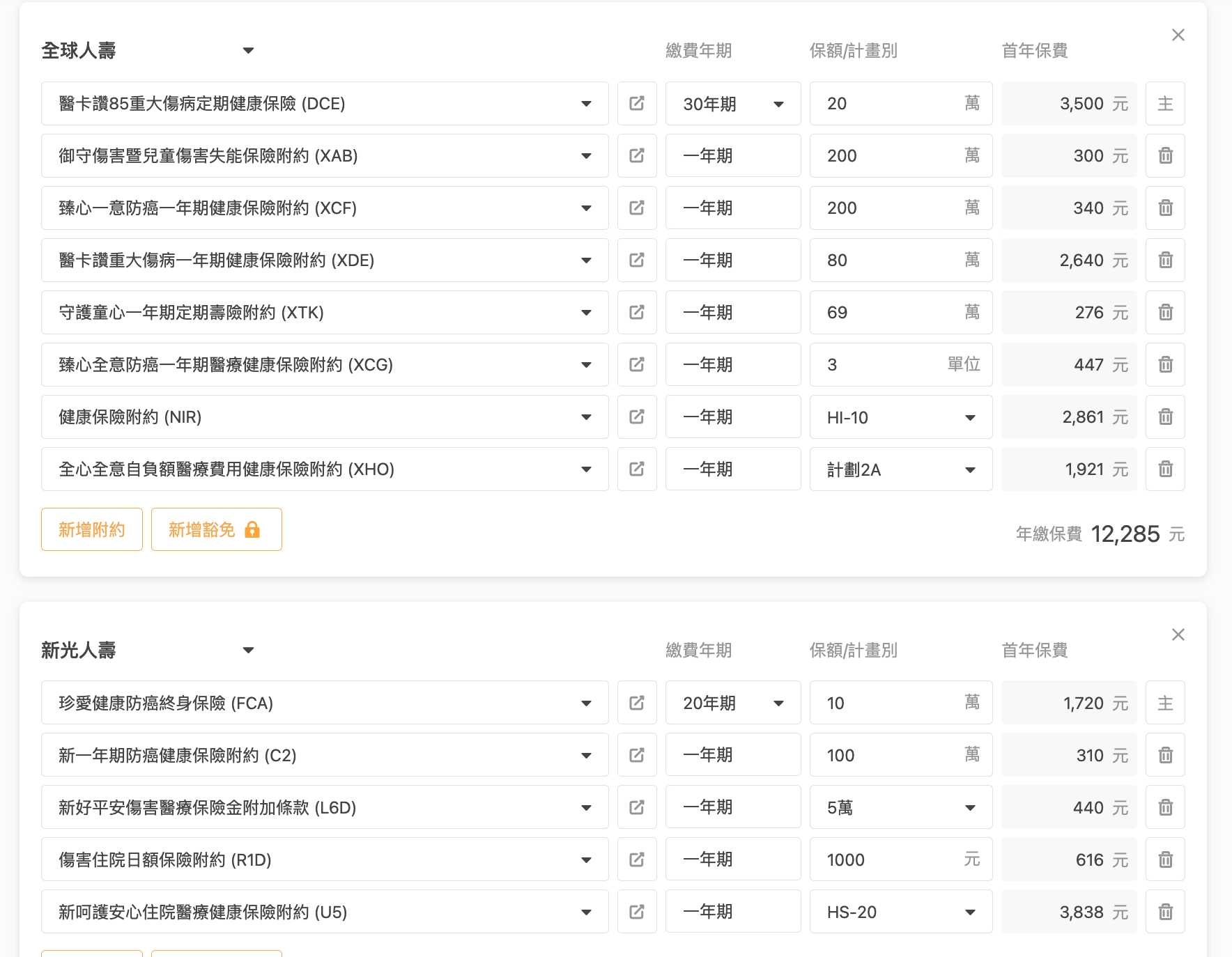1232x957 pixels.
Task: Open external link for DCE product
Action: [x=637, y=104]
